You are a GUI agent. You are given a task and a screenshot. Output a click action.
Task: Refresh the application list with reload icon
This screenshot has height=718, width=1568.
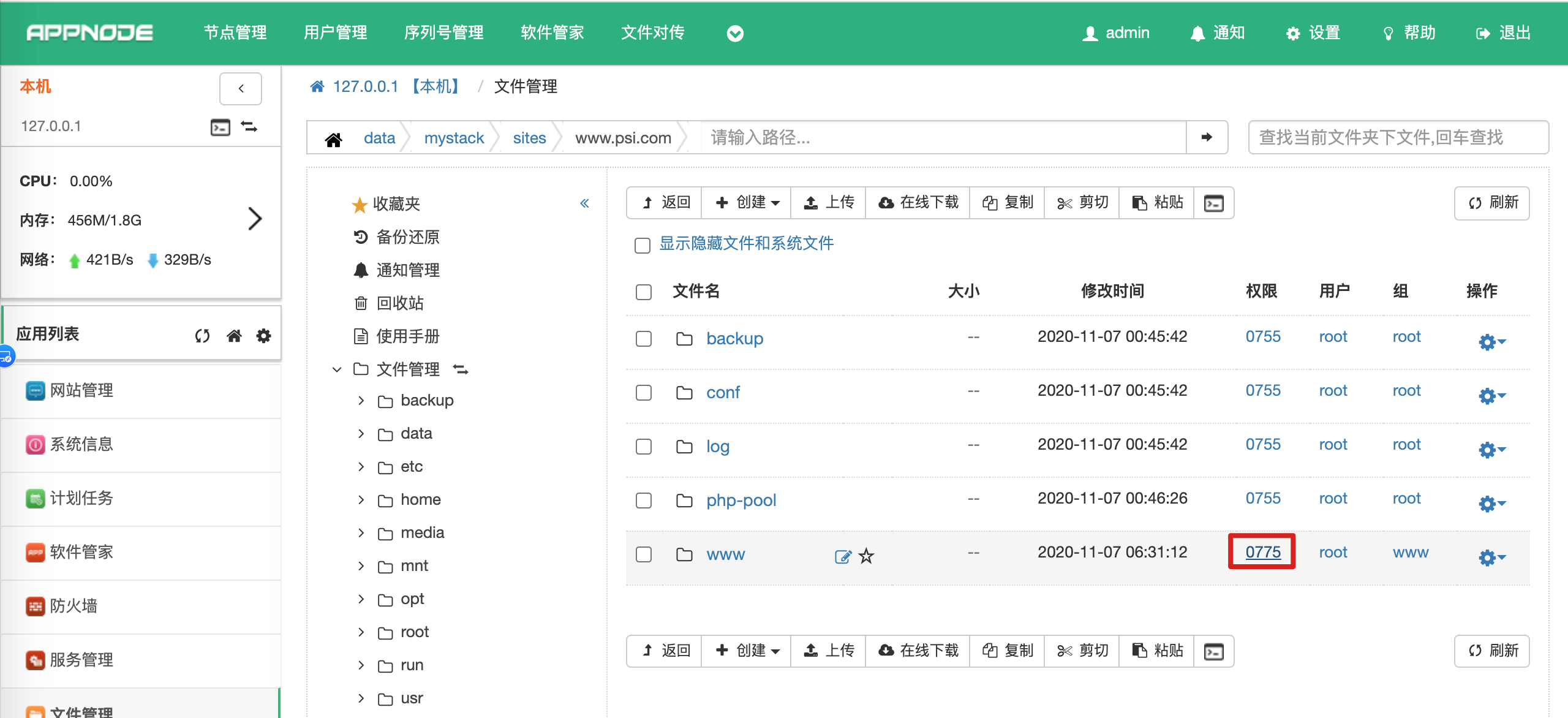[x=202, y=335]
